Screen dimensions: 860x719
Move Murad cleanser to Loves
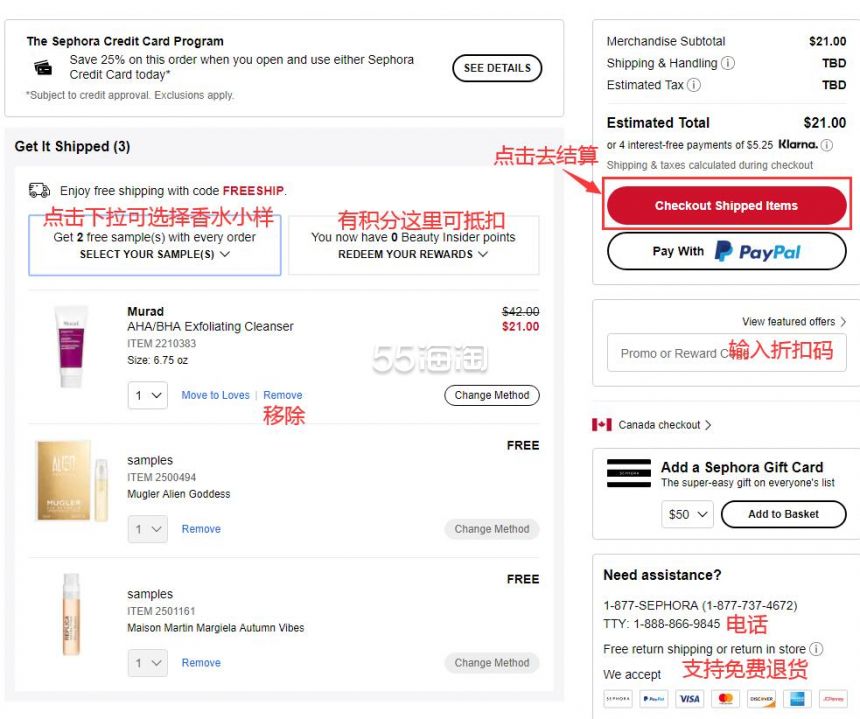tap(216, 395)
